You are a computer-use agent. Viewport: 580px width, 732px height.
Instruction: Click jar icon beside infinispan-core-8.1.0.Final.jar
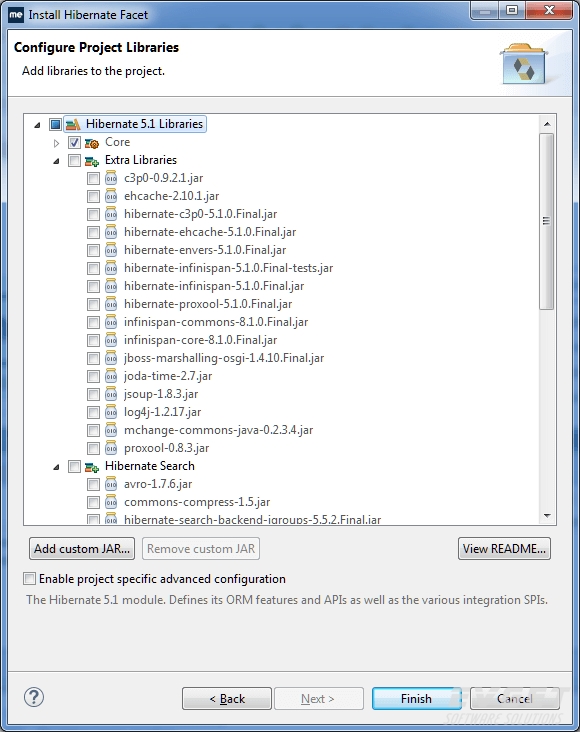[111, 340]
